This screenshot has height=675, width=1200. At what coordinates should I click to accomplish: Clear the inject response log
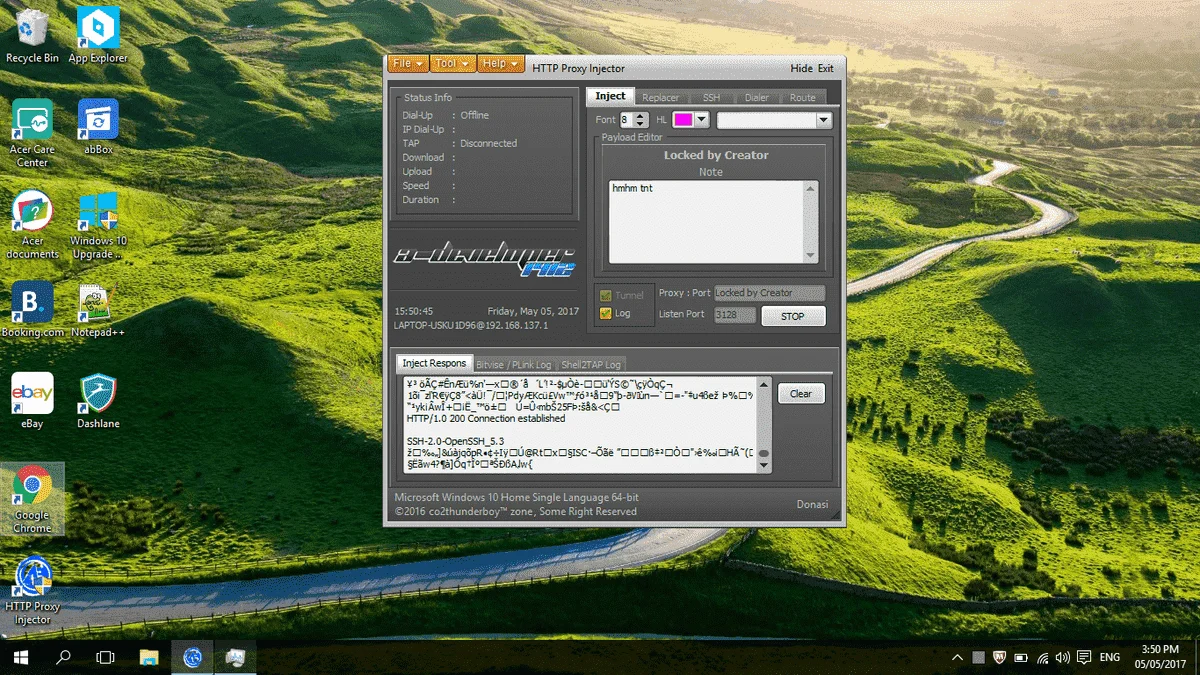click(801, 394)
